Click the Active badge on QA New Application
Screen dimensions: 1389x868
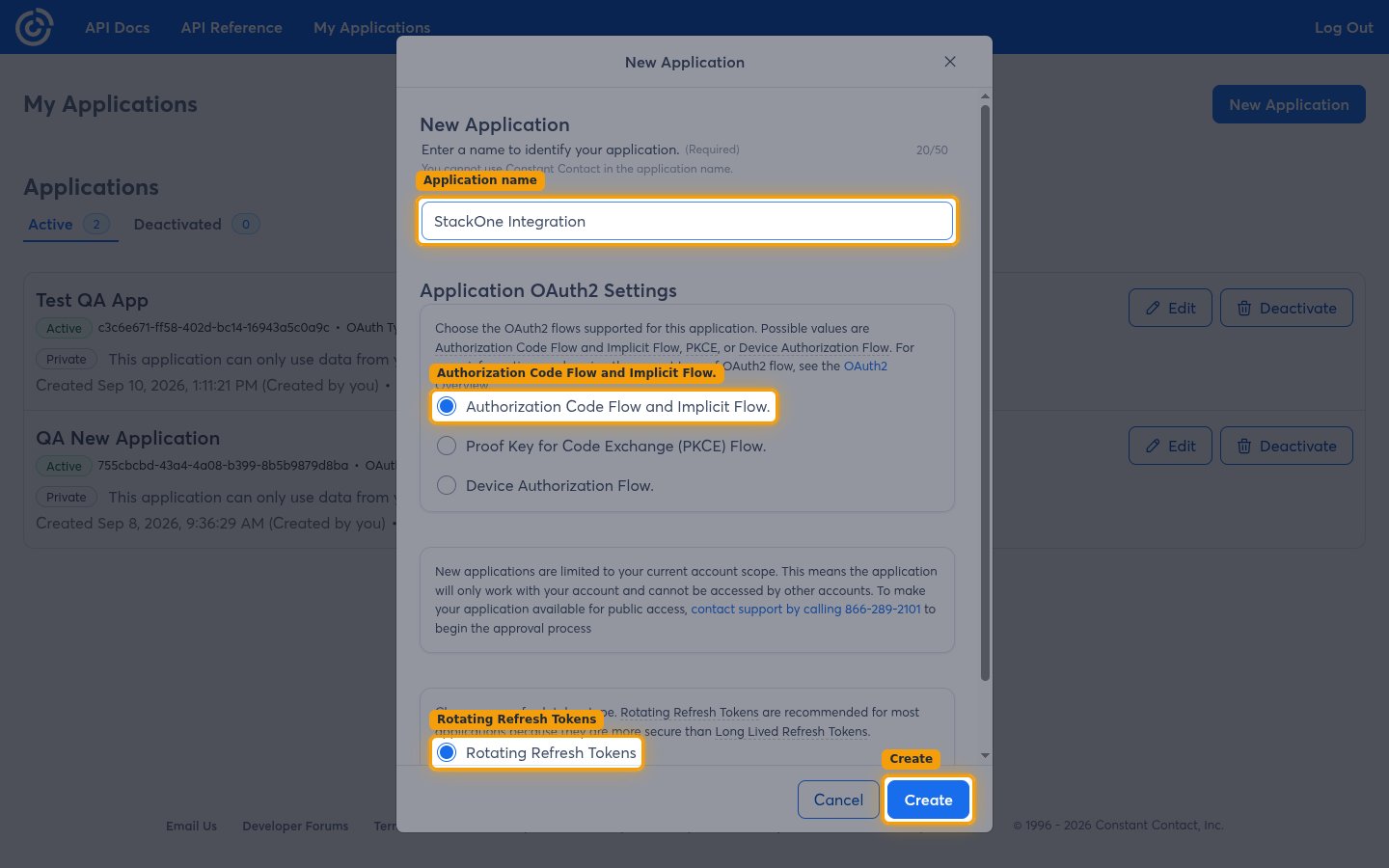click(x=64, y=466)
